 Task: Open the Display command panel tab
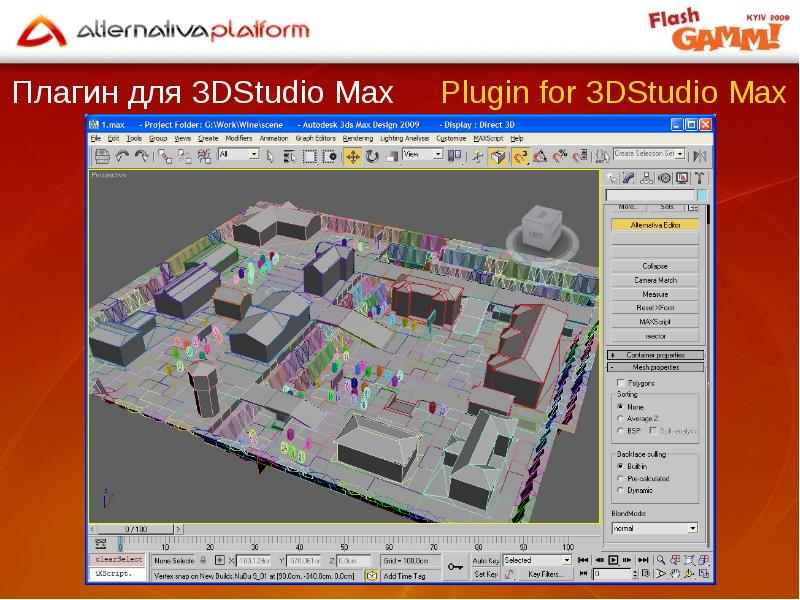click(682, 178)
